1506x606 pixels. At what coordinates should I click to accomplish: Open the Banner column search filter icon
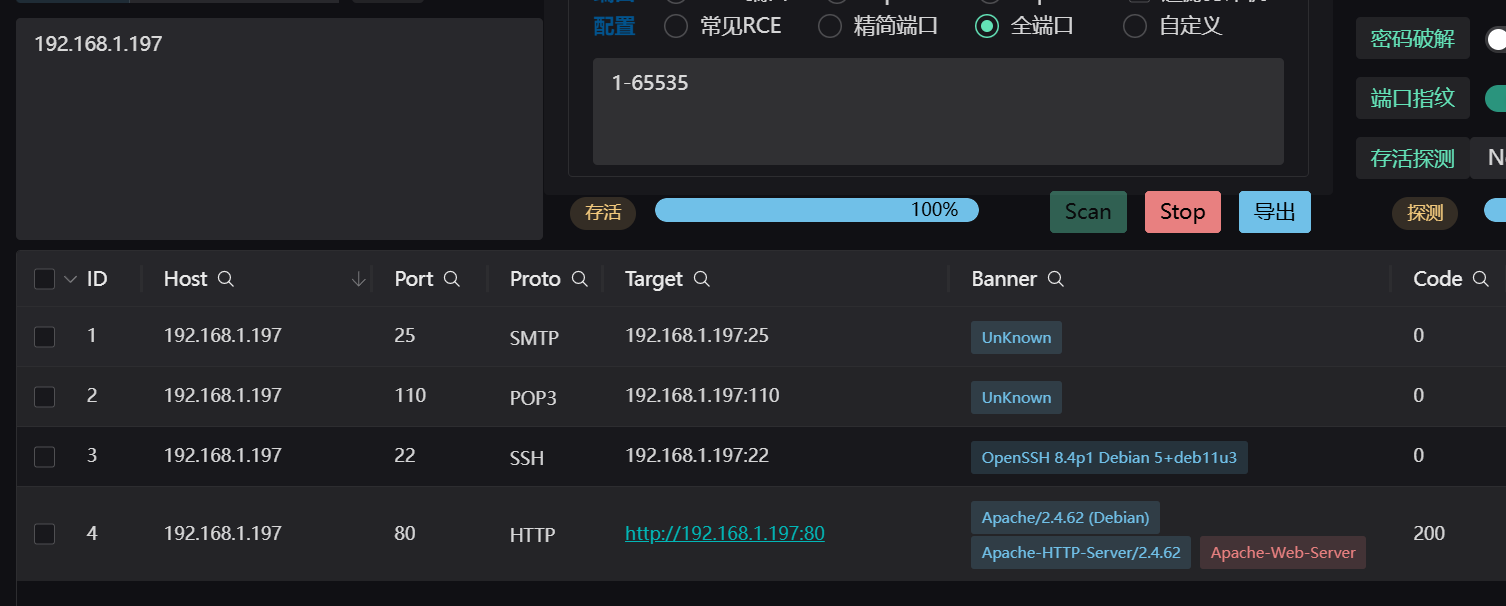(1055, 279)
